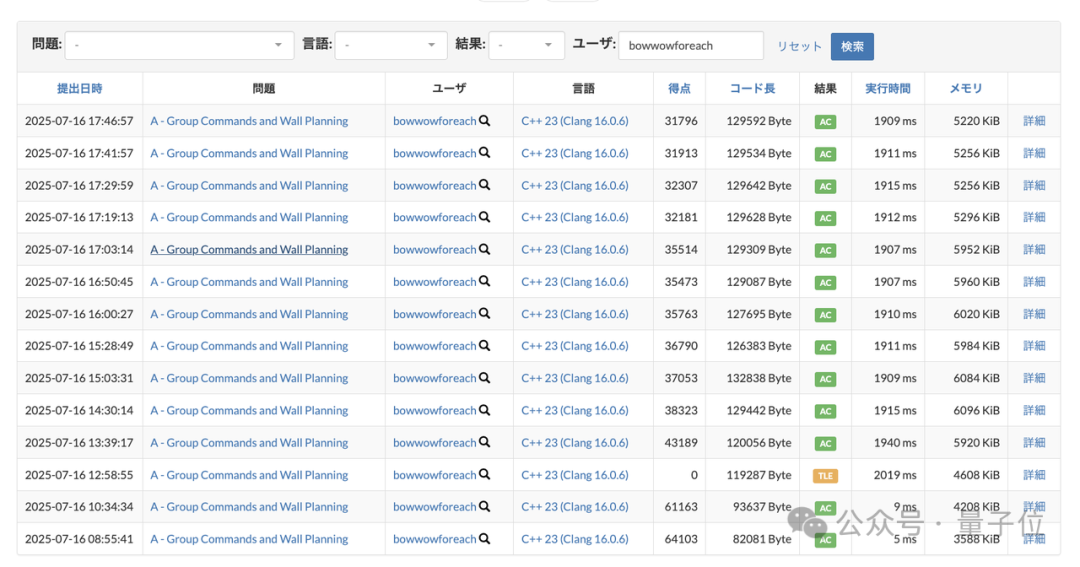Open problem link in 17:46:57 row
This screenshot has width=1080, height=567.
pyautogui.click(x=249, y=121)
